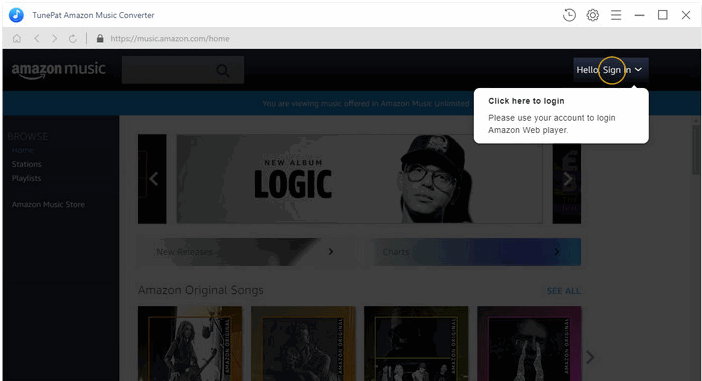Click the 'Click here to login' tooltip title
The width and height of the screenshot is (702, 381).
coord(526,101)
